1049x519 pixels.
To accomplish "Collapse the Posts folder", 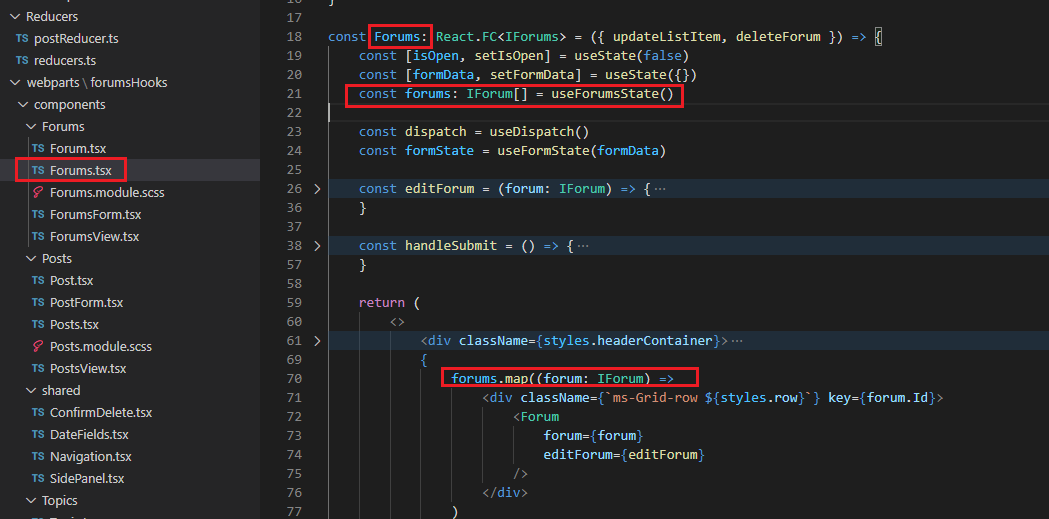I will point(30,259).
